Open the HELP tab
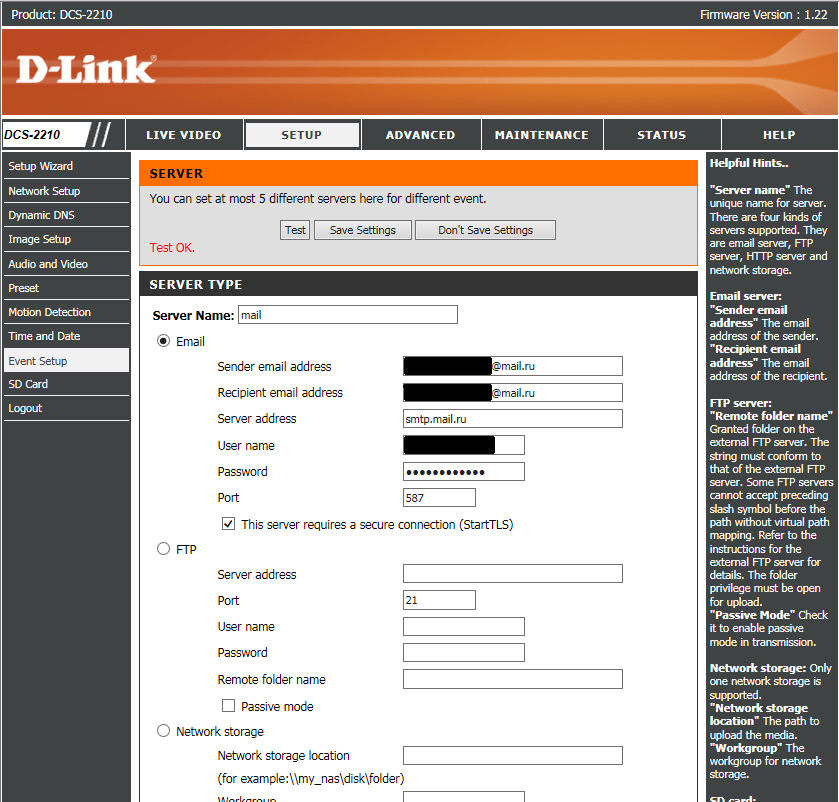 coord(779,135)
